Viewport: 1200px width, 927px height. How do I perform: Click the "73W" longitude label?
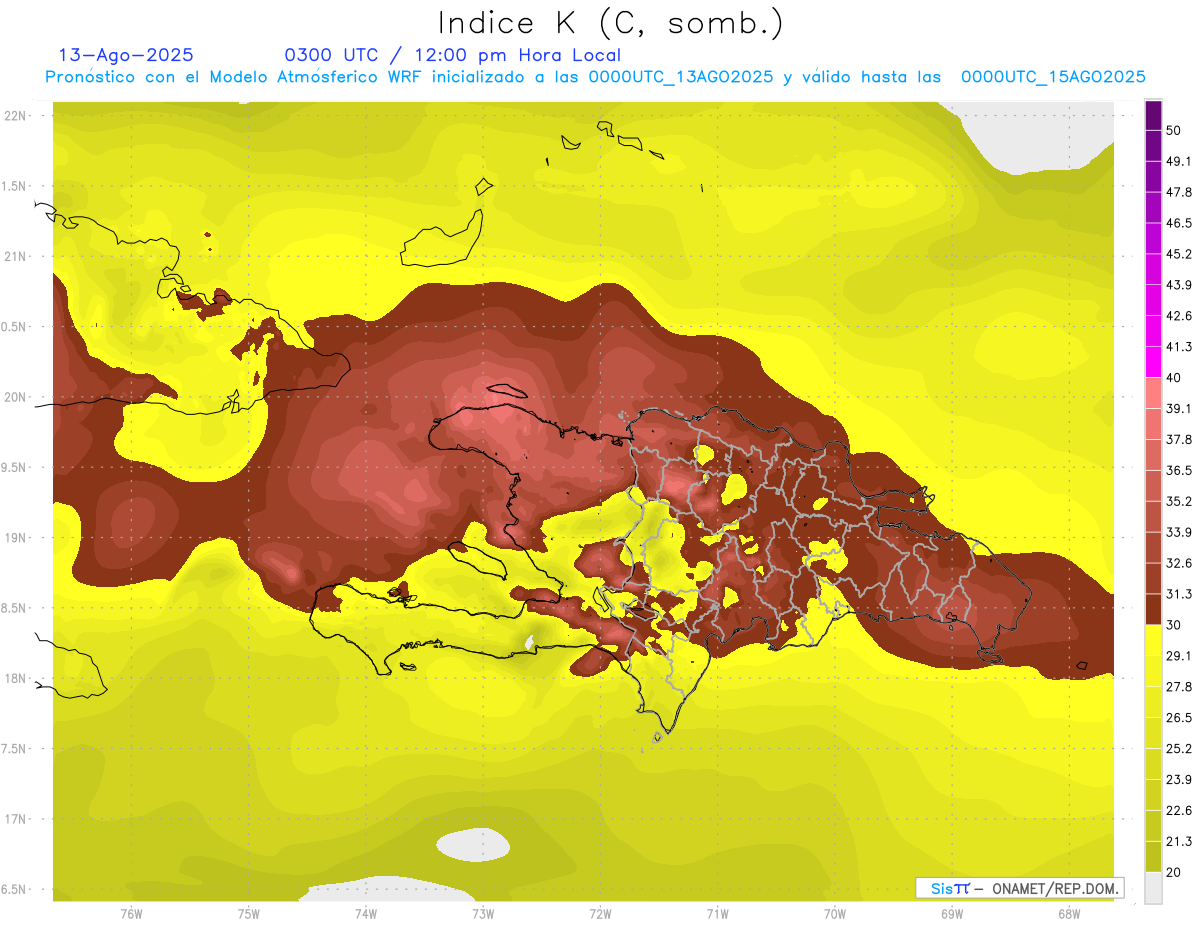(x=483, y=914)
